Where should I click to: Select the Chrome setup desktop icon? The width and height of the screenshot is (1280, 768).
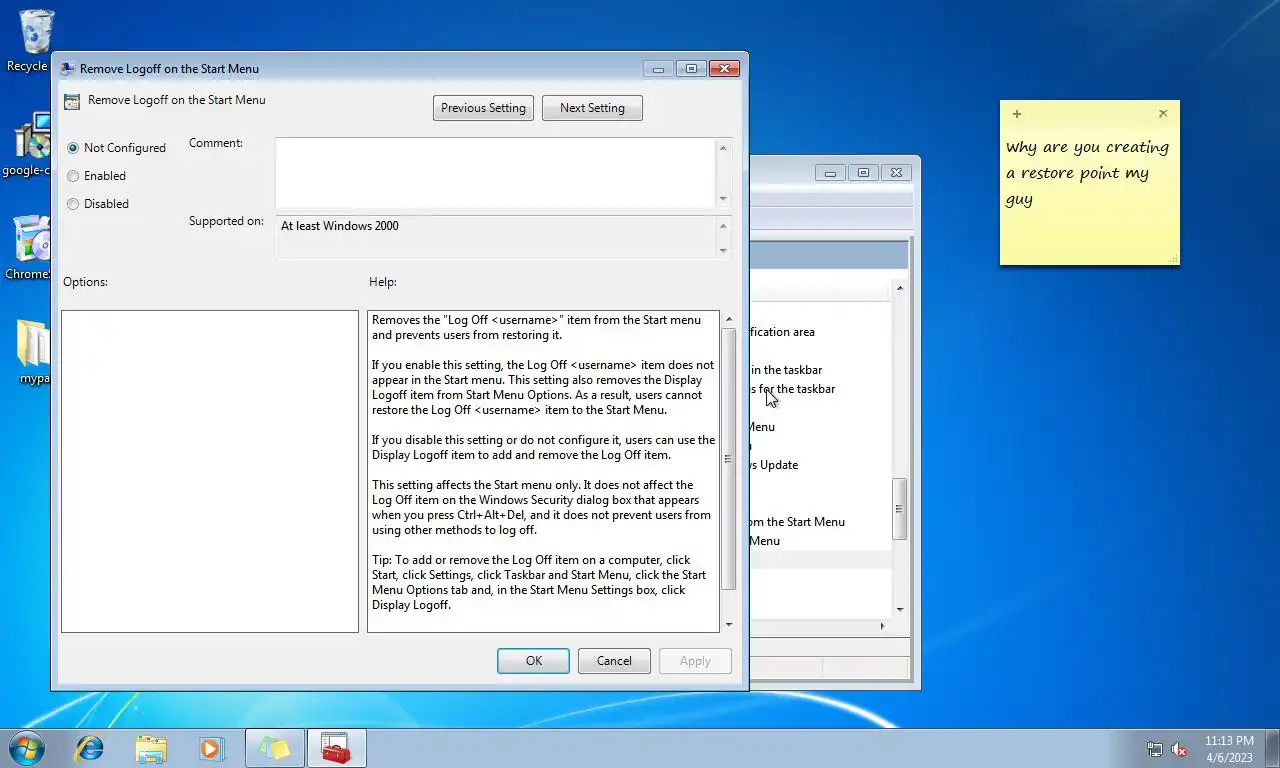coord(30,248)
